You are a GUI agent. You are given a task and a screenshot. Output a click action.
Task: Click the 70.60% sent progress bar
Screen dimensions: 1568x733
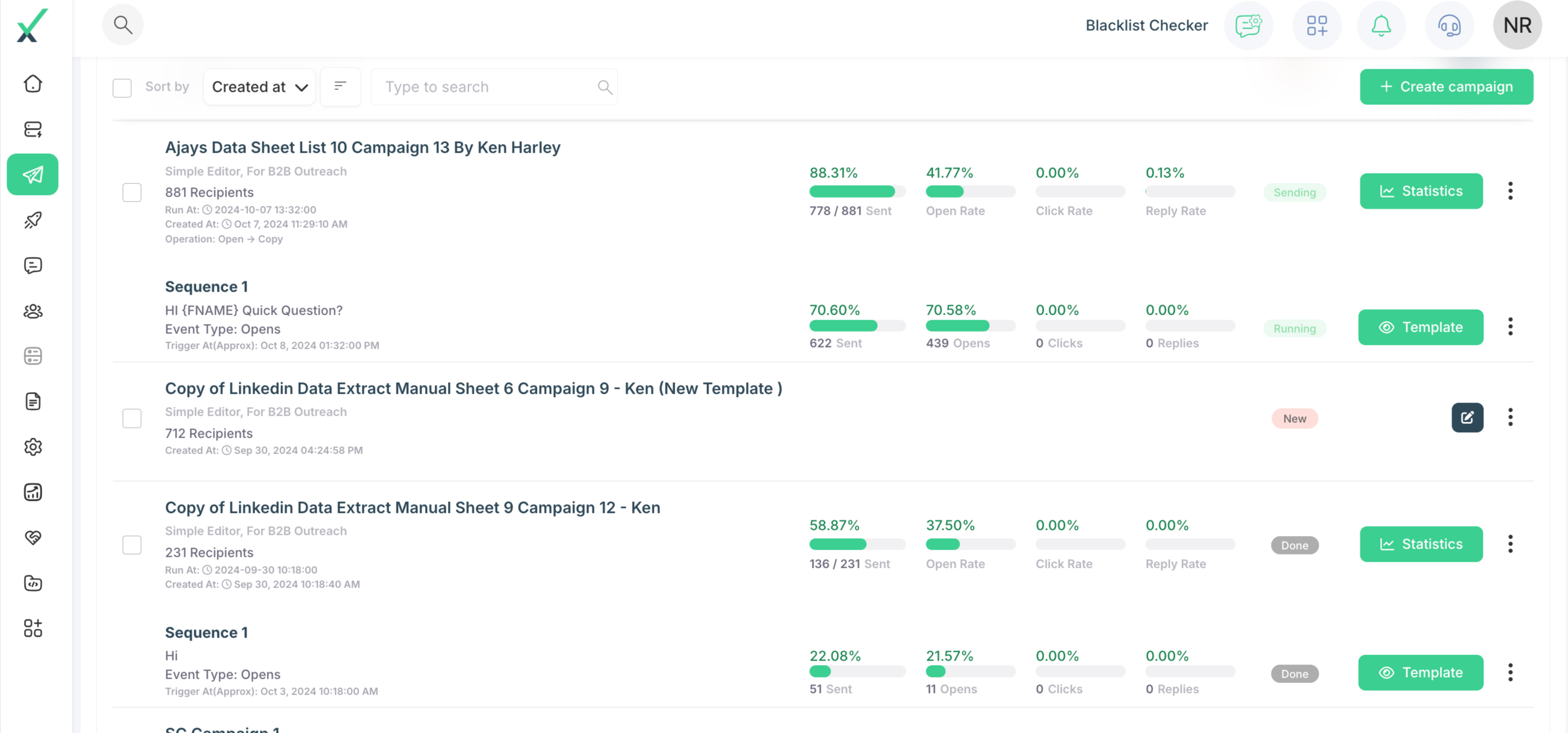857,326
